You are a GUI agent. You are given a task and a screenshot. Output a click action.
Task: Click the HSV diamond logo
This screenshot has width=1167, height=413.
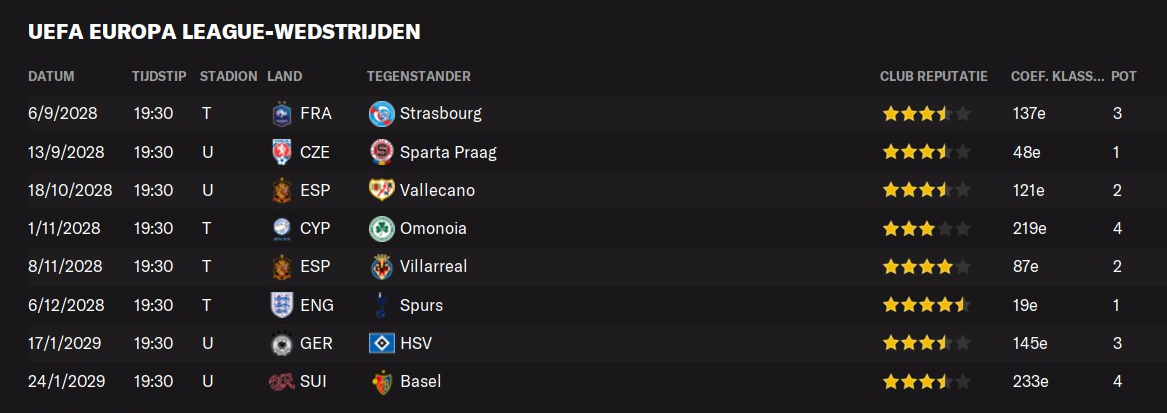click(x=381, y=343)
